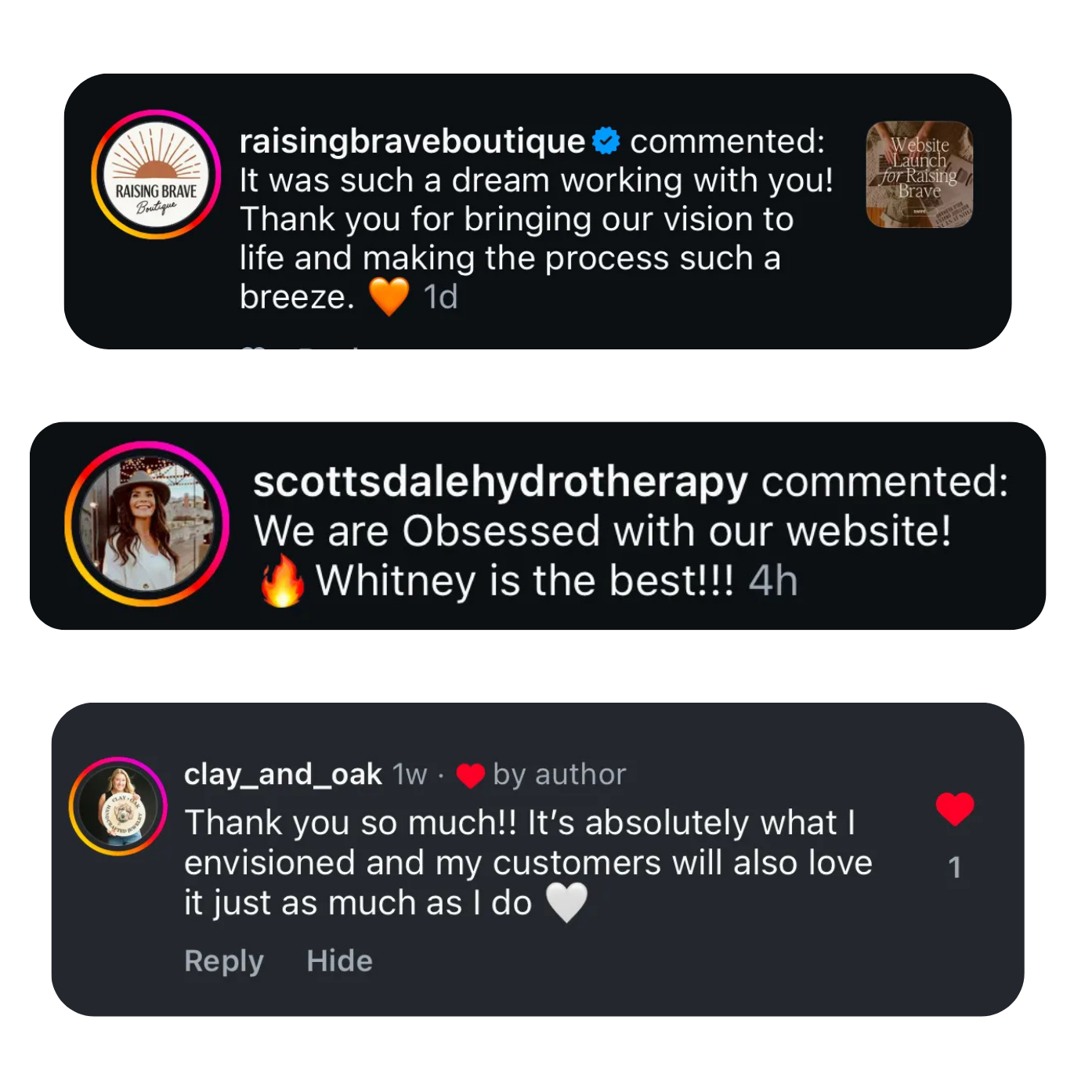Open scottsdalehydrotherapy username link
Image resolution: width=1092 pixels, height=1092 pixels.
(501, 481)
